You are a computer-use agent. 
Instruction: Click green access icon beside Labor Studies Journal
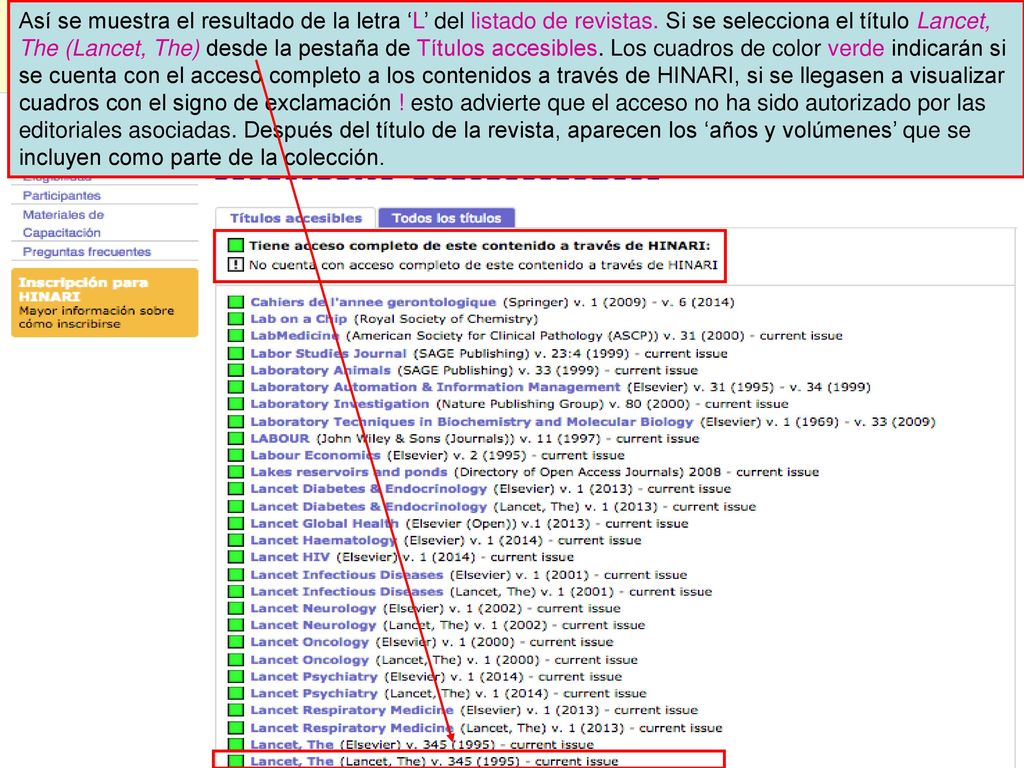point(236,353)
